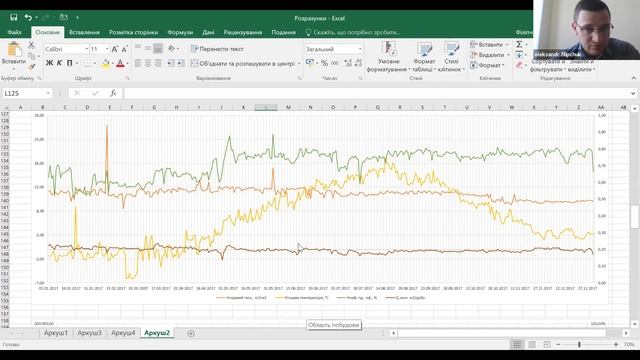Click the Fill down-arrow icon in editing group

519,55
